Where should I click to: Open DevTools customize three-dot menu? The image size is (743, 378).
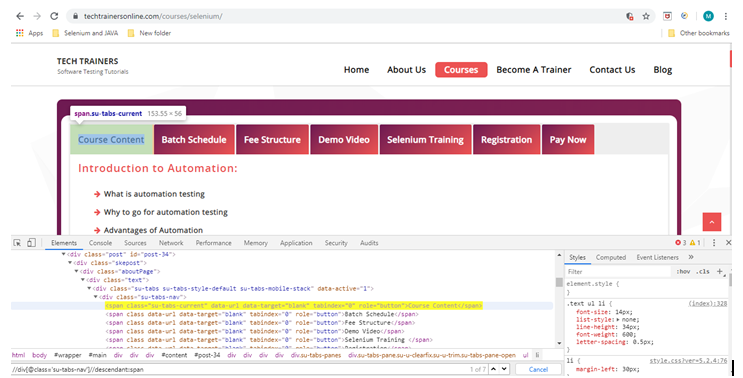pyautogui.click(x=714, y=243)
